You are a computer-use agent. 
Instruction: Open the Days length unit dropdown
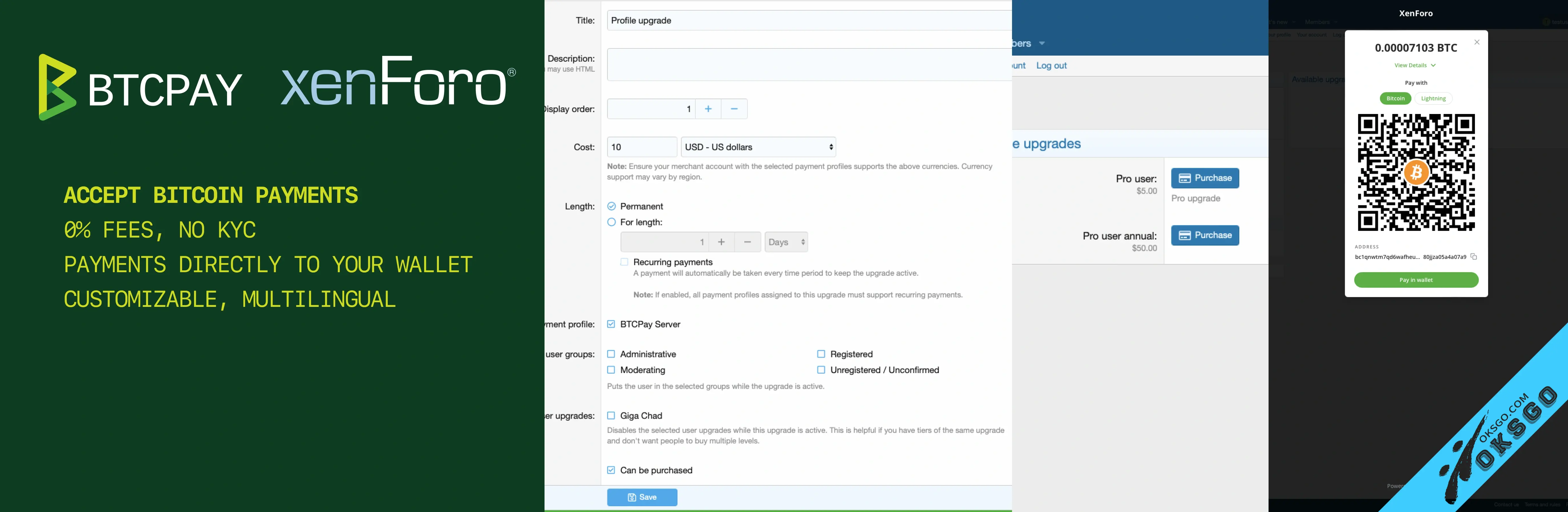coord(786,242)
